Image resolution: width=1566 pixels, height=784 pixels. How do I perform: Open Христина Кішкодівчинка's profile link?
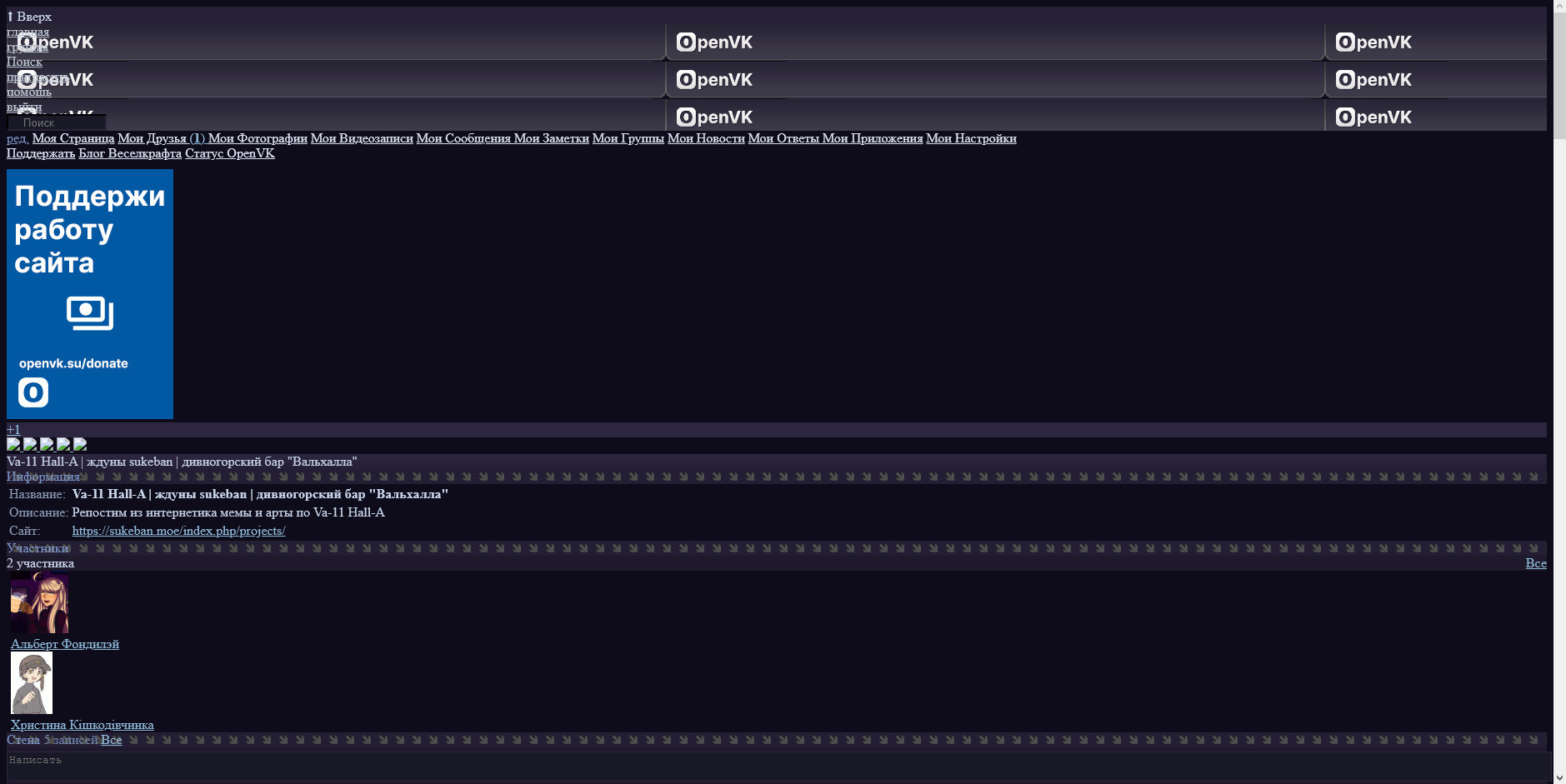pos(83,725)
